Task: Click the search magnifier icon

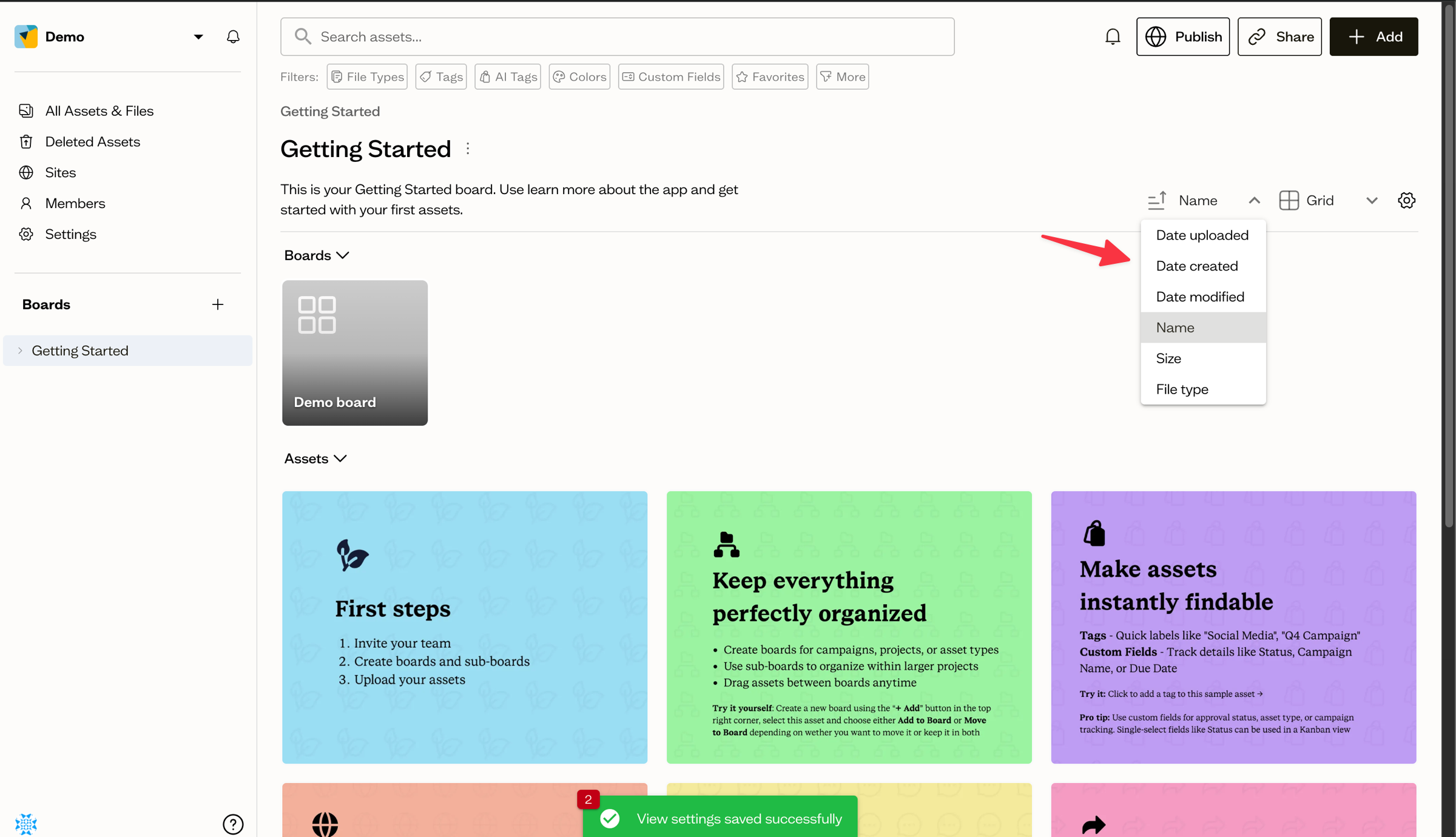Action: 303,36
